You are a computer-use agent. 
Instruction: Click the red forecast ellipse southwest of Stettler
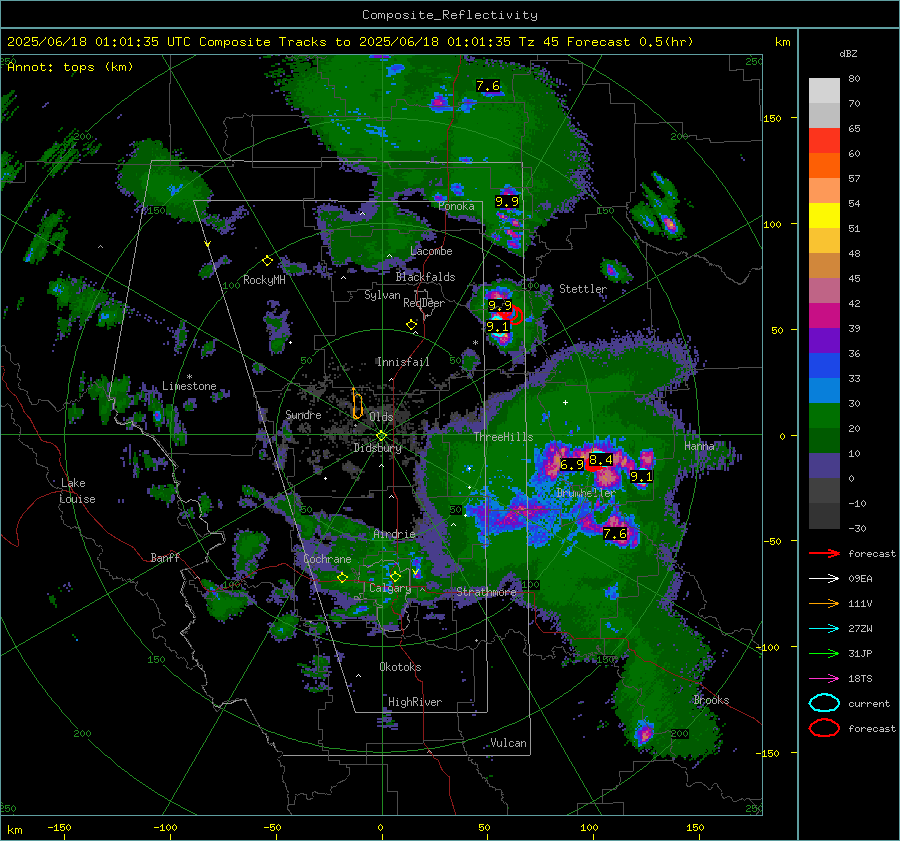(514, 315)
